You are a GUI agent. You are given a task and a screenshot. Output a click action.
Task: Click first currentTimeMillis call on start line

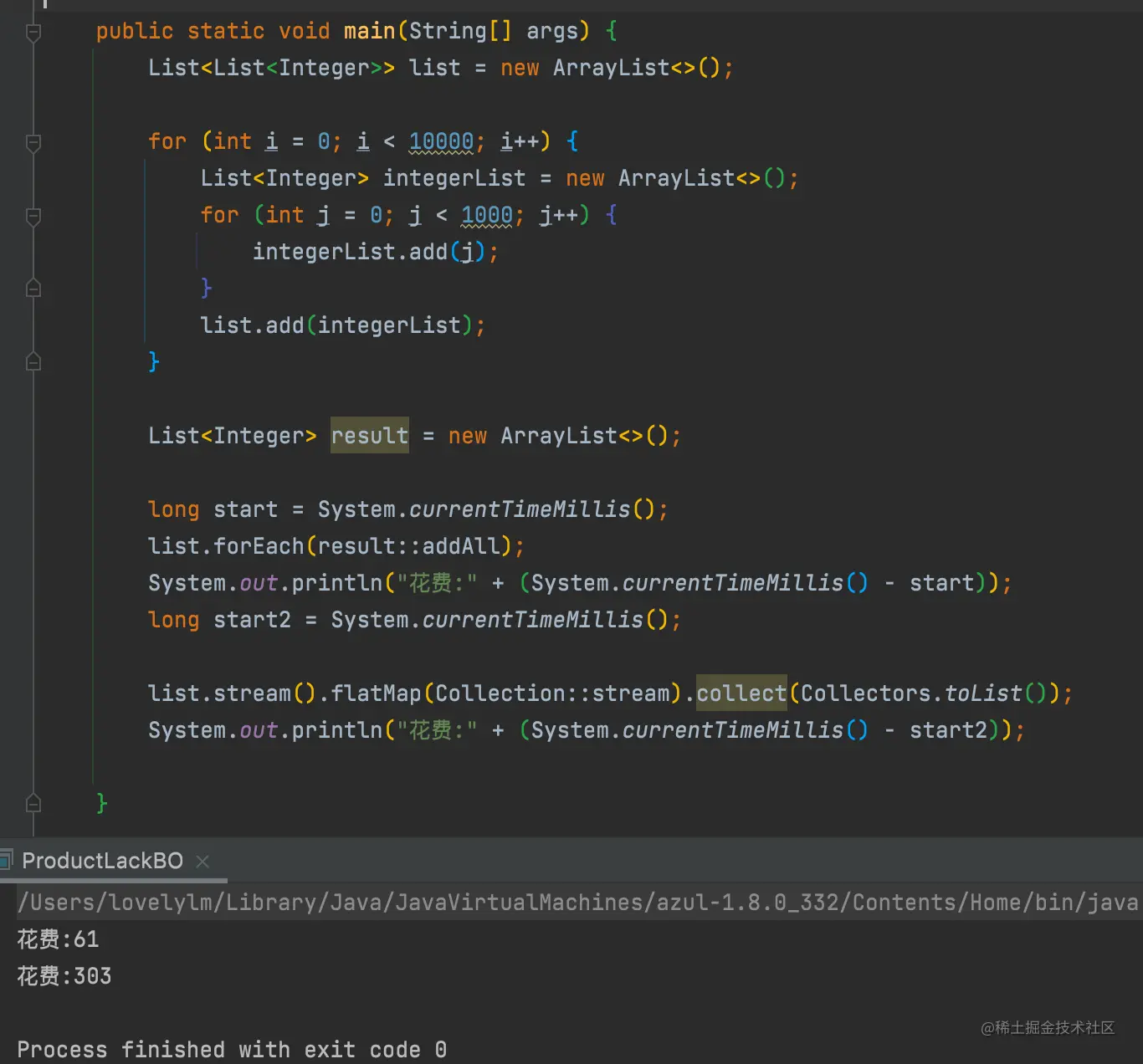click(x=519, y=509)
